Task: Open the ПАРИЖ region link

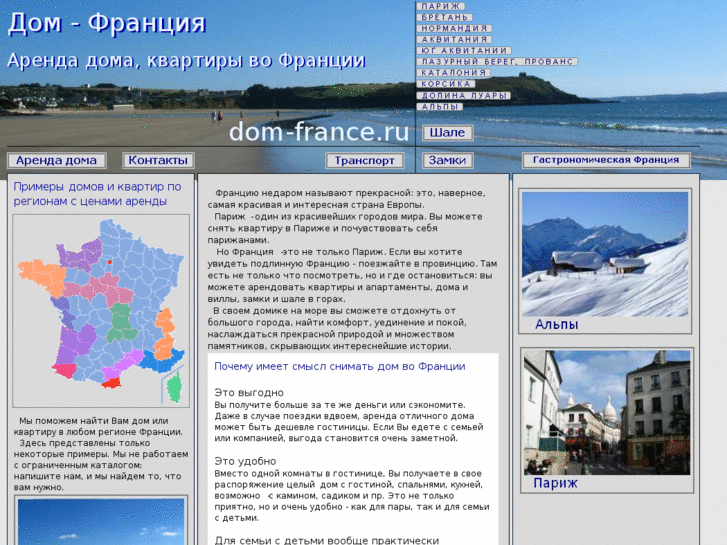Action: (x=440, y=6)
